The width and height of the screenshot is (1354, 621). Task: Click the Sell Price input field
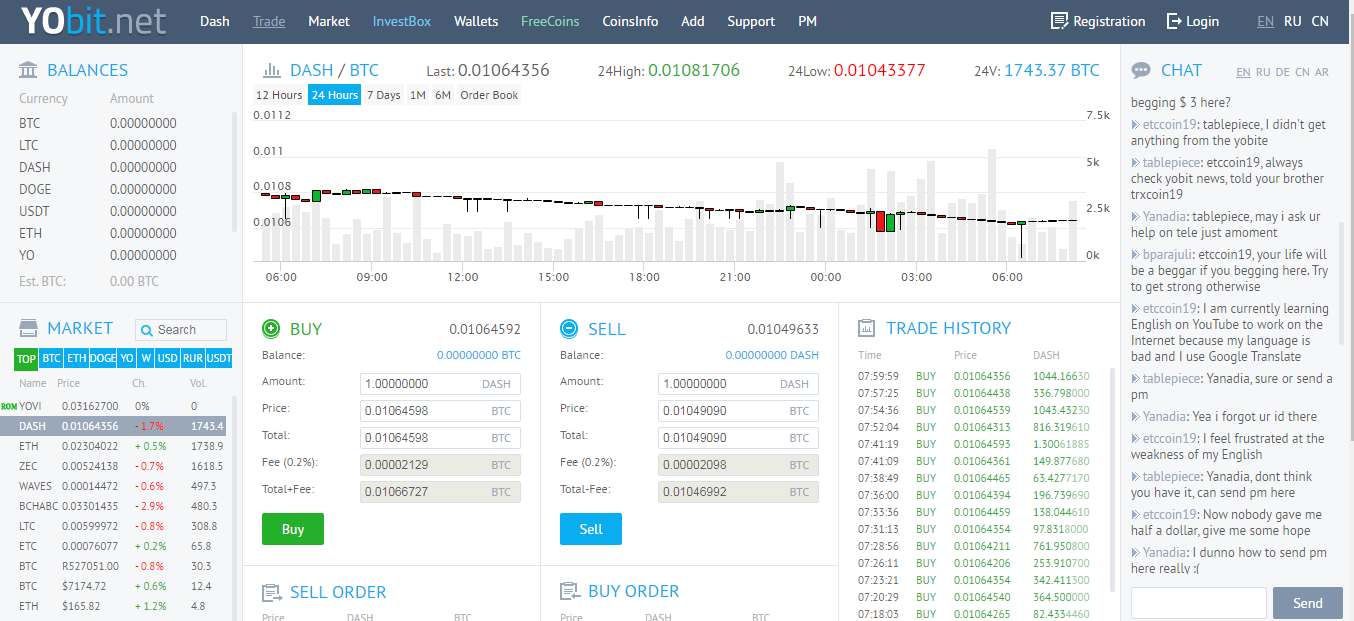[x=738, y=411]
